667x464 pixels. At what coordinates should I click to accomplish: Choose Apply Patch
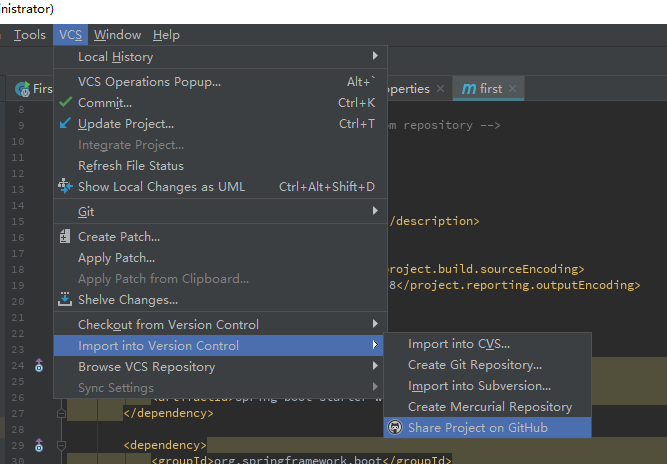(220, 258)
